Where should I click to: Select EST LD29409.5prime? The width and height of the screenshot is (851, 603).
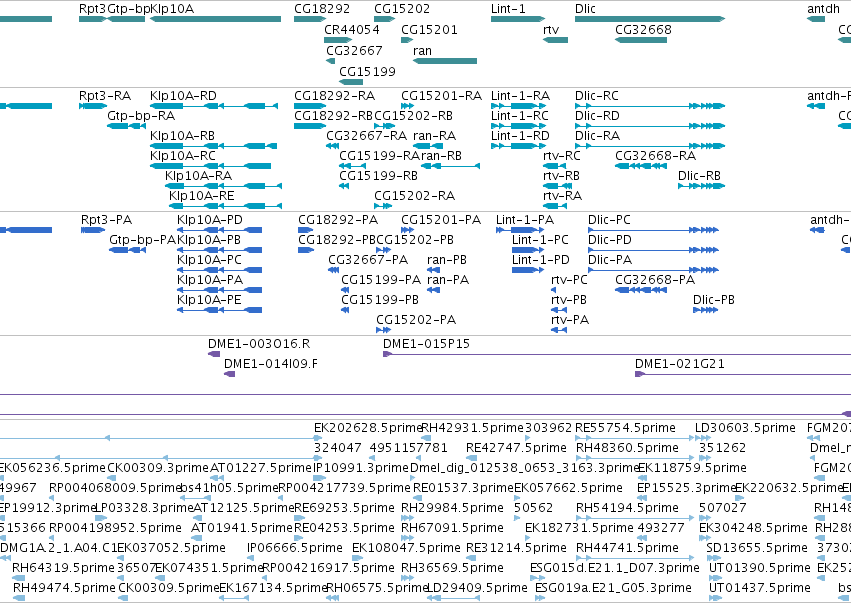pos(453,598)
